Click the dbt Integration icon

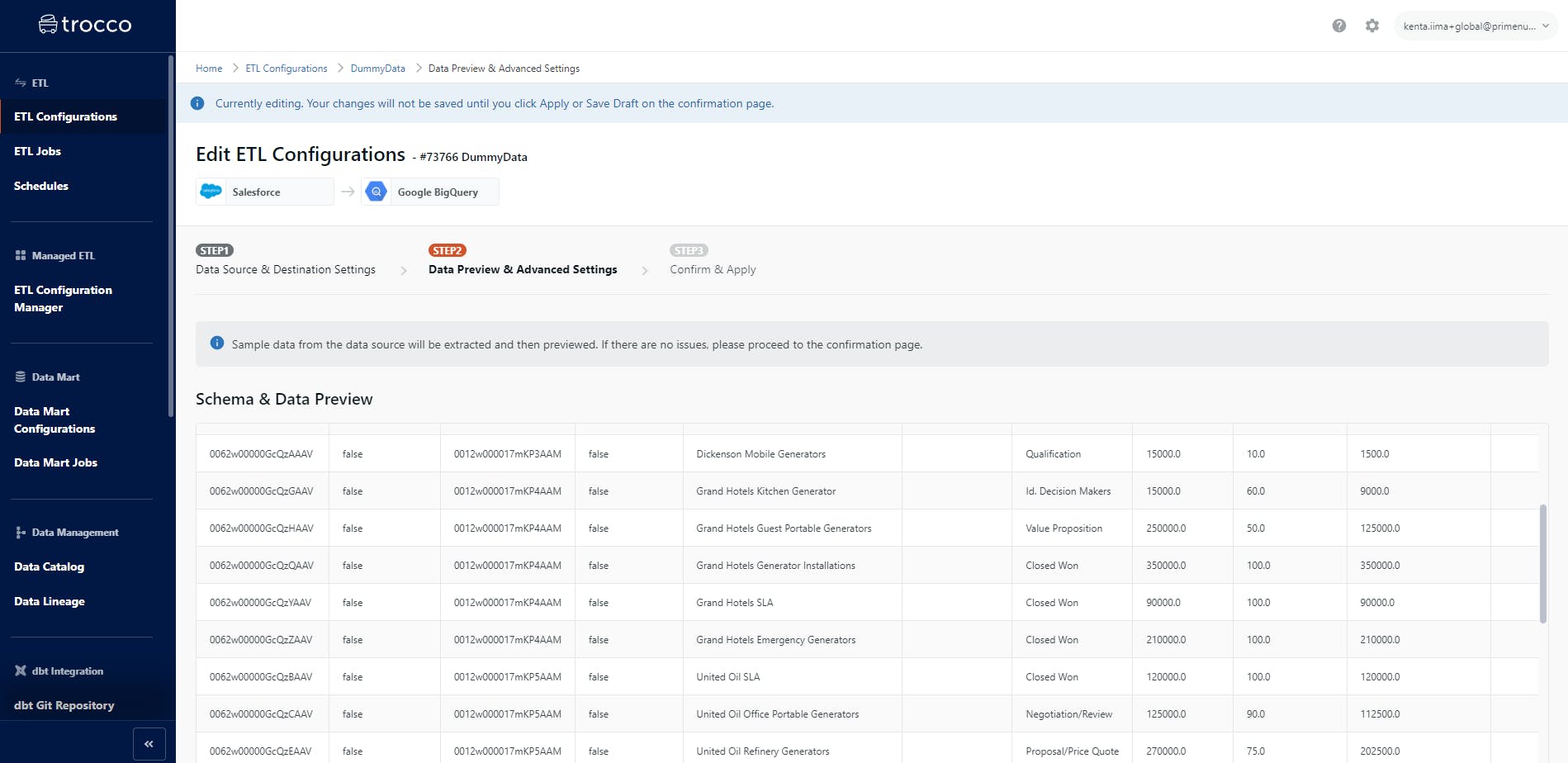click(21, 671)
